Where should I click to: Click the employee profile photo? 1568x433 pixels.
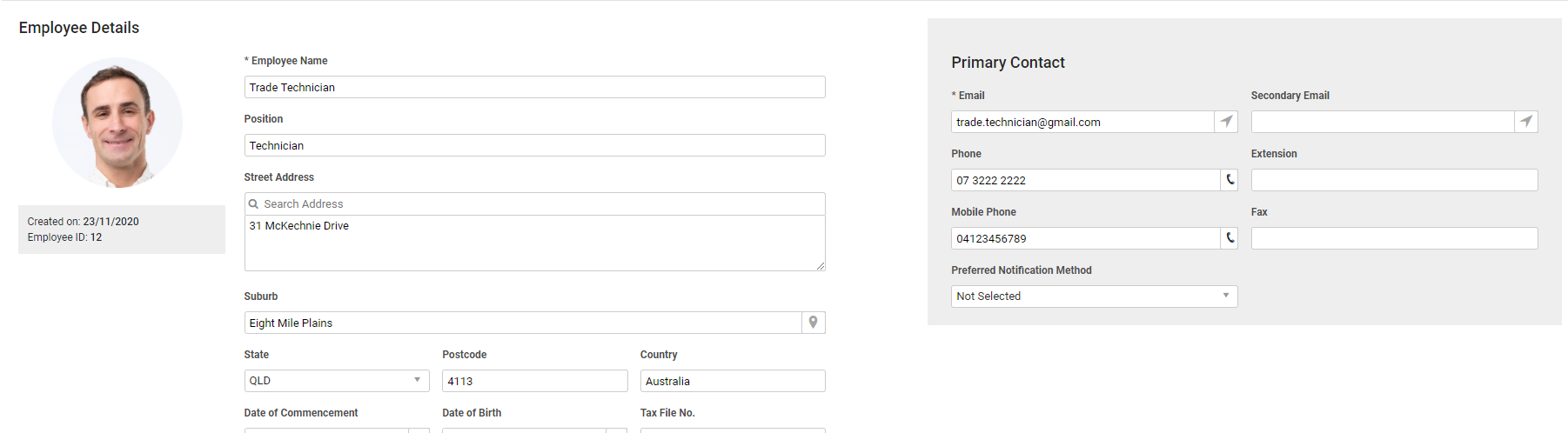click(117, 123)
